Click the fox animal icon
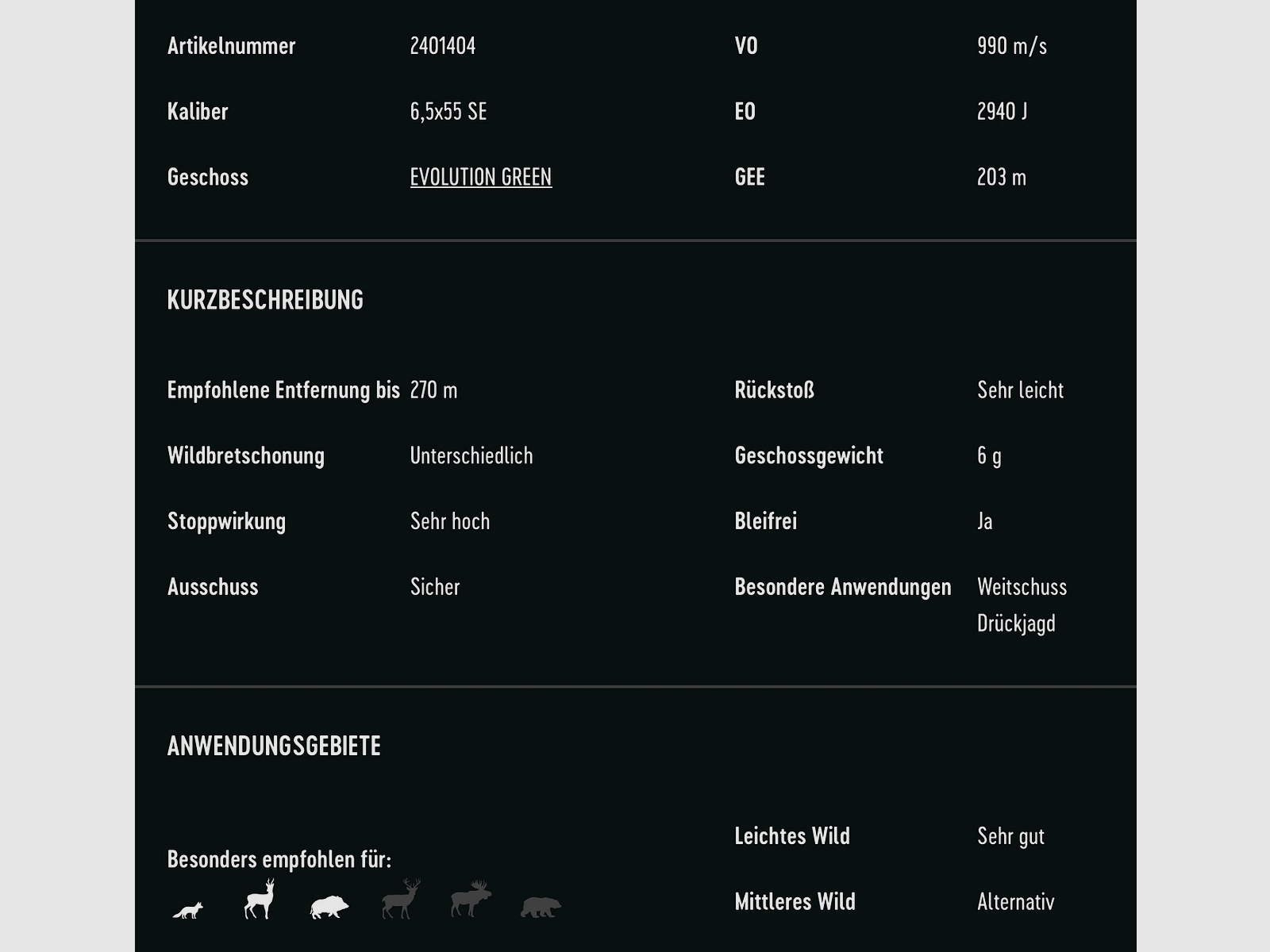Image resolution: width=1270 pixels, height=952 pixels. point(188,910)
